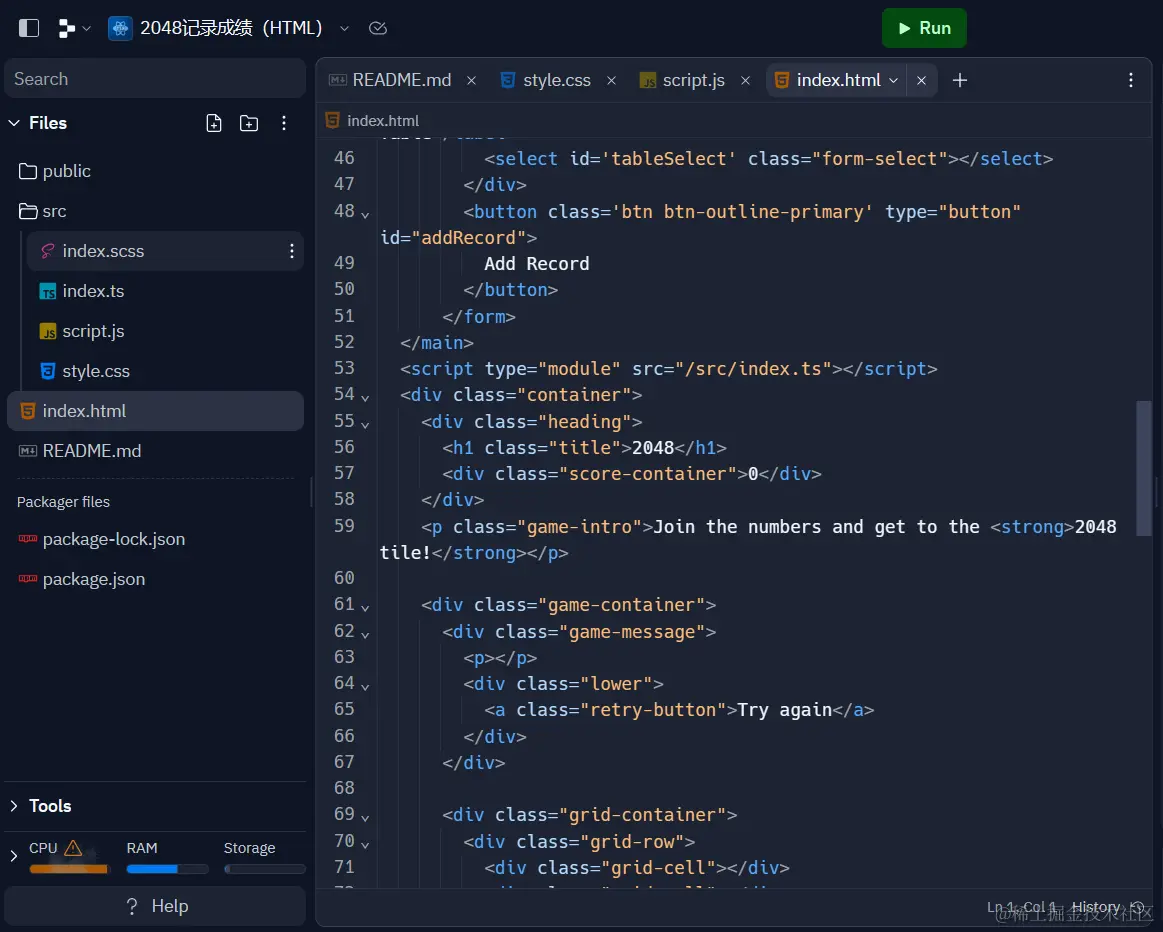Image resolution: width=1163 pixels, height=932 pixels.
Task: Add a new tab with plus
Action: (960, 80)
